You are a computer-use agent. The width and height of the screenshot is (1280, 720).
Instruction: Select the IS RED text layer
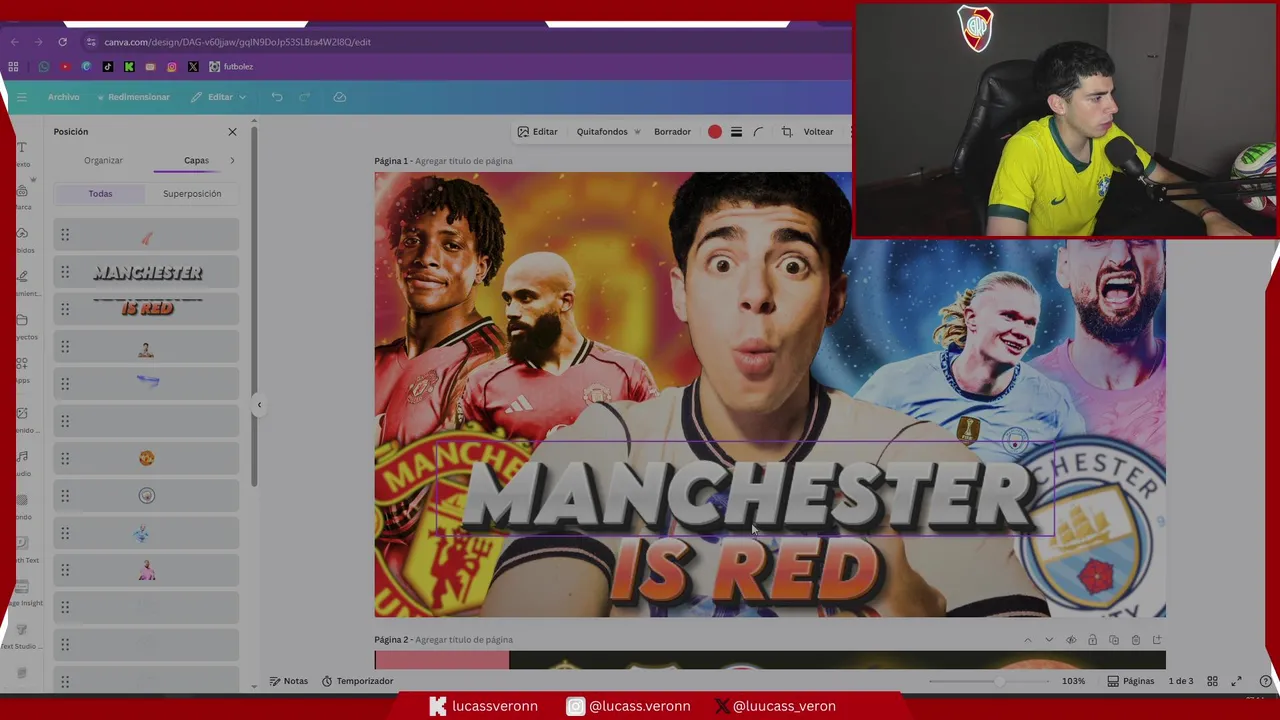click(146, 309)
